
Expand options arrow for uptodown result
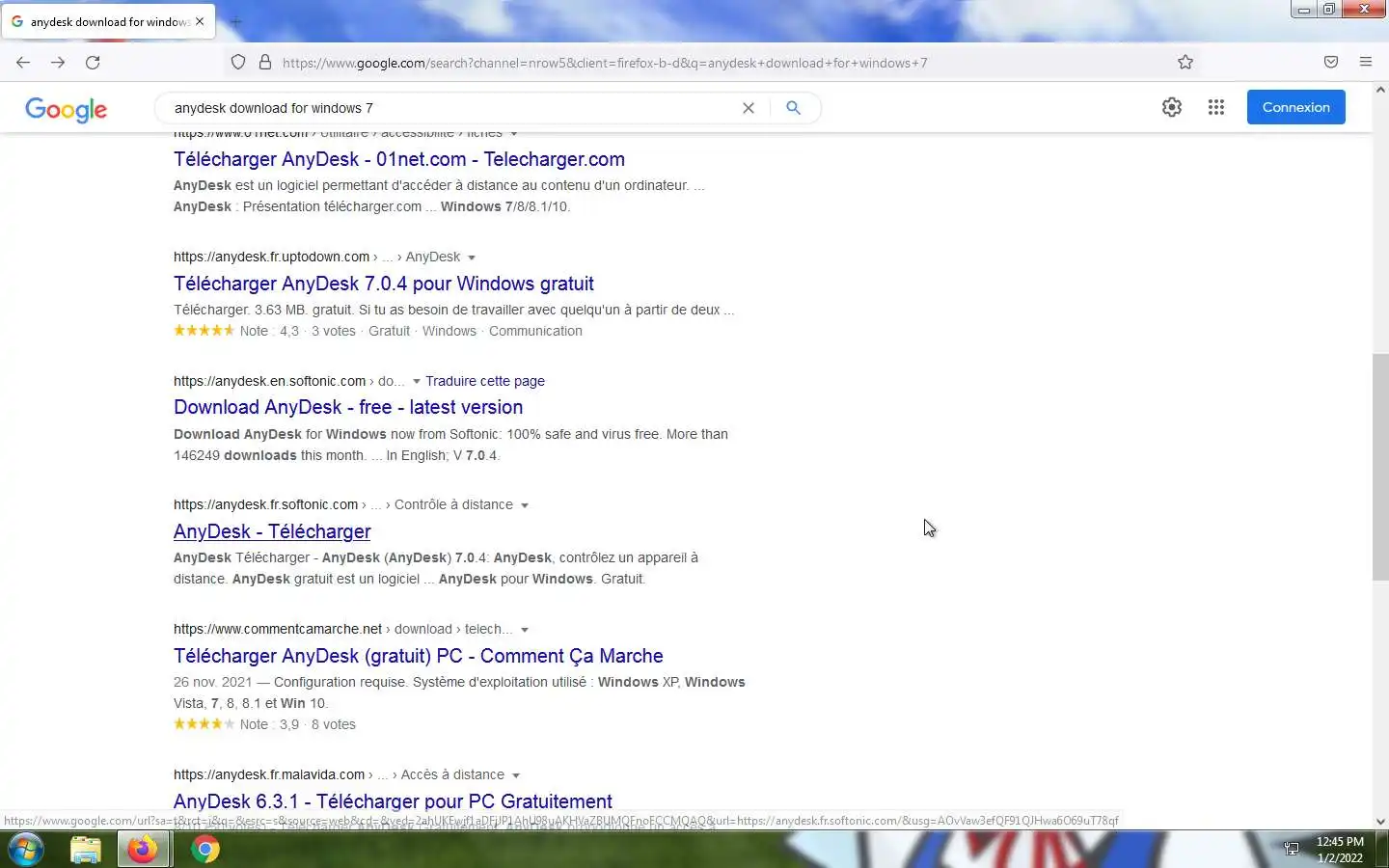coord(472,258)
